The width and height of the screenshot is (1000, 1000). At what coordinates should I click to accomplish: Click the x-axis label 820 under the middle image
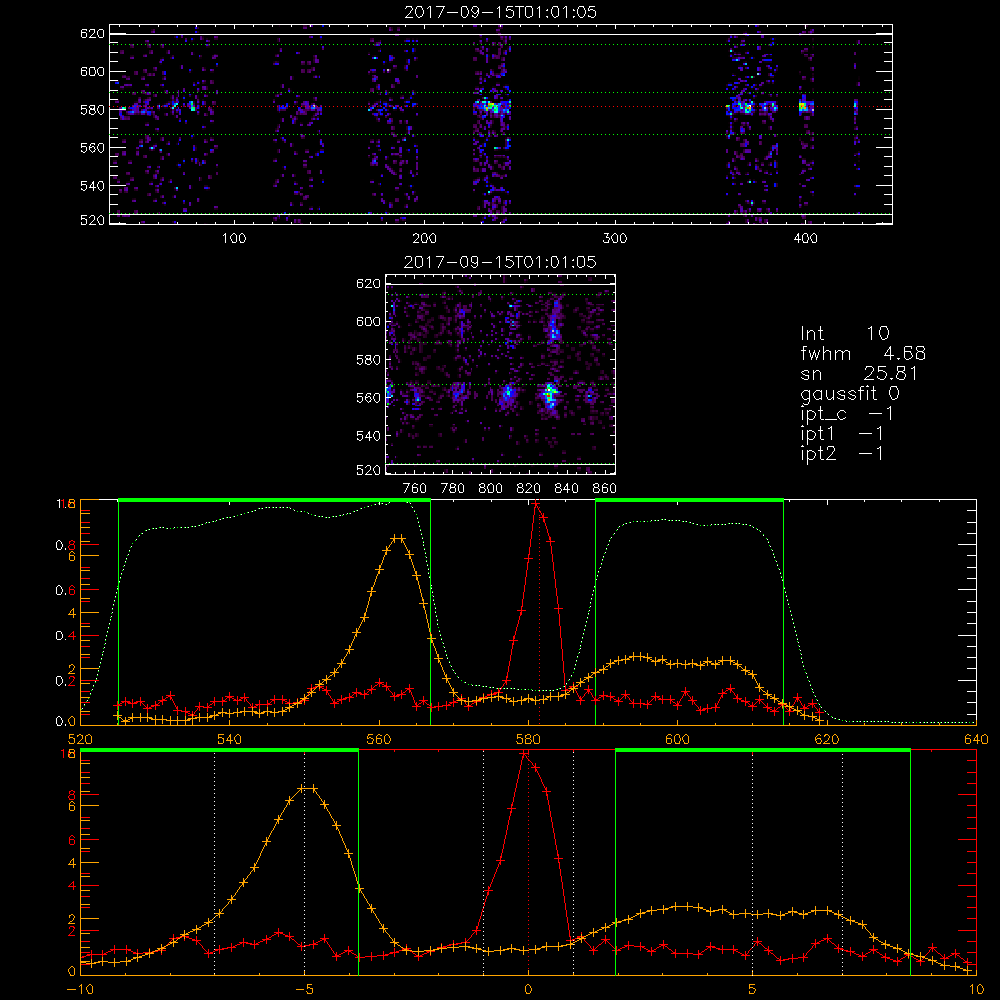(529, 489)
